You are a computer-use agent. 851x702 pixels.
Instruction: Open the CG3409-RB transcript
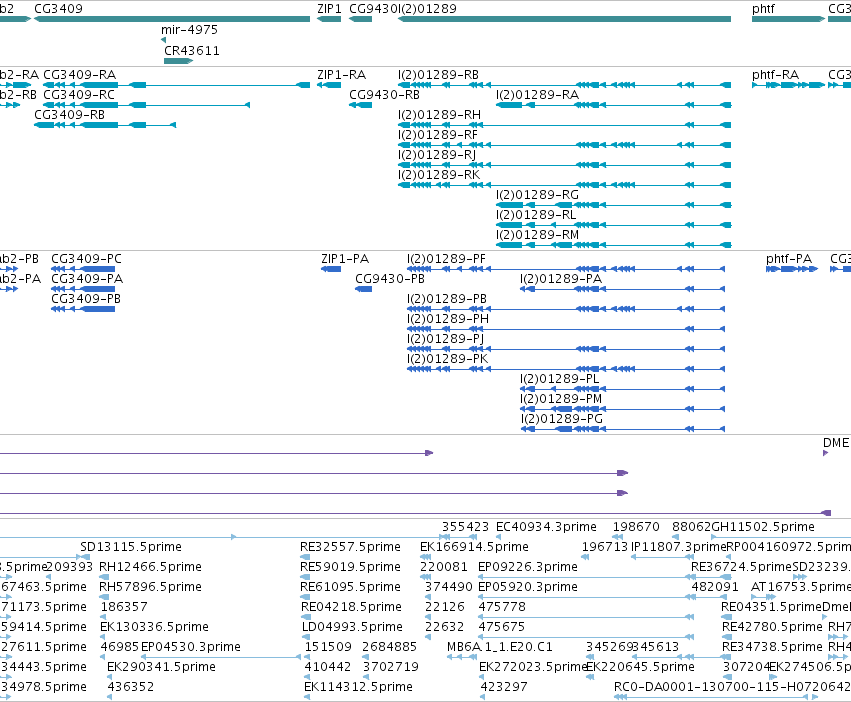point(69,115)
